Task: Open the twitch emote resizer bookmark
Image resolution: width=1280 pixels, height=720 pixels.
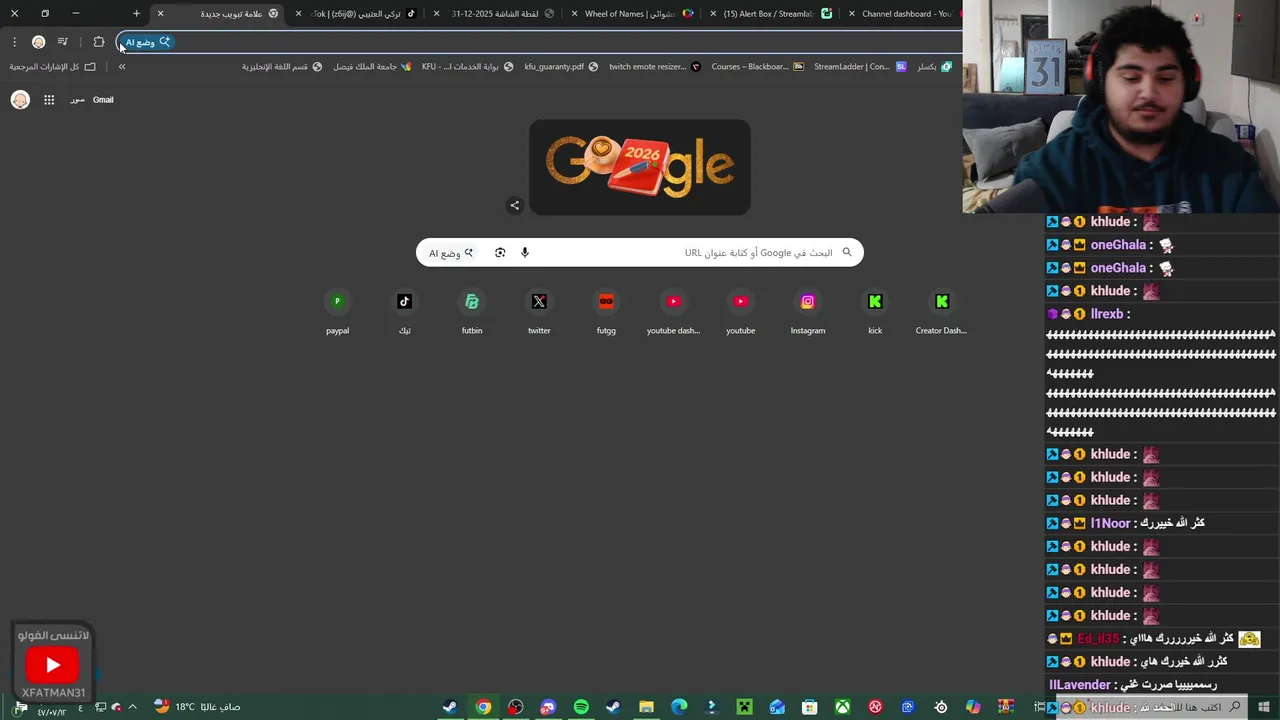Action: click(655, 67)
